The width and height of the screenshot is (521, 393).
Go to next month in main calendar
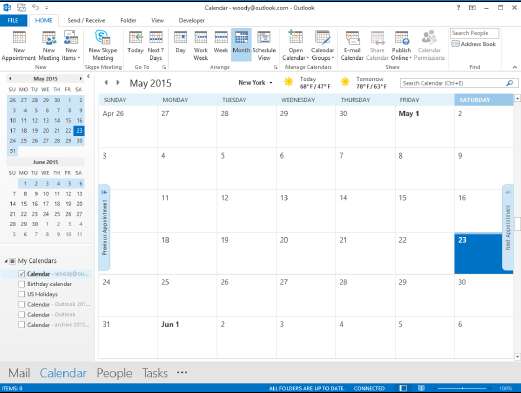tap(118, 82)
